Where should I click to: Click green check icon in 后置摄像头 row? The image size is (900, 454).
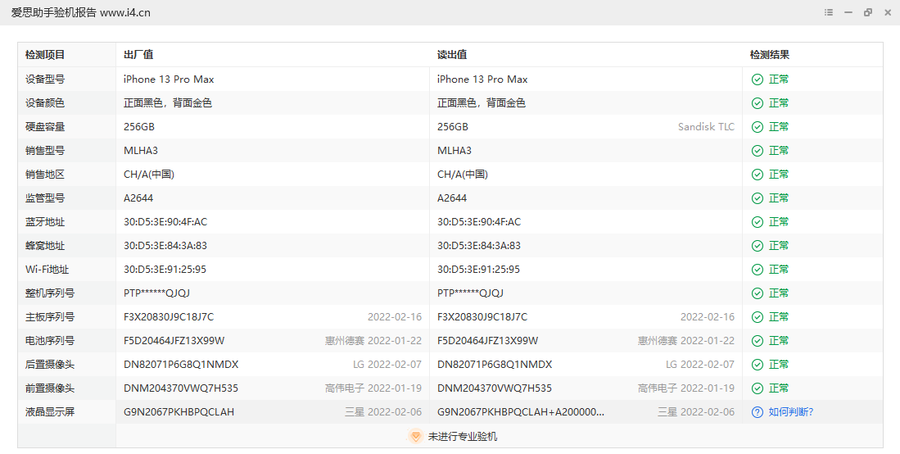(x=757, y=364)
